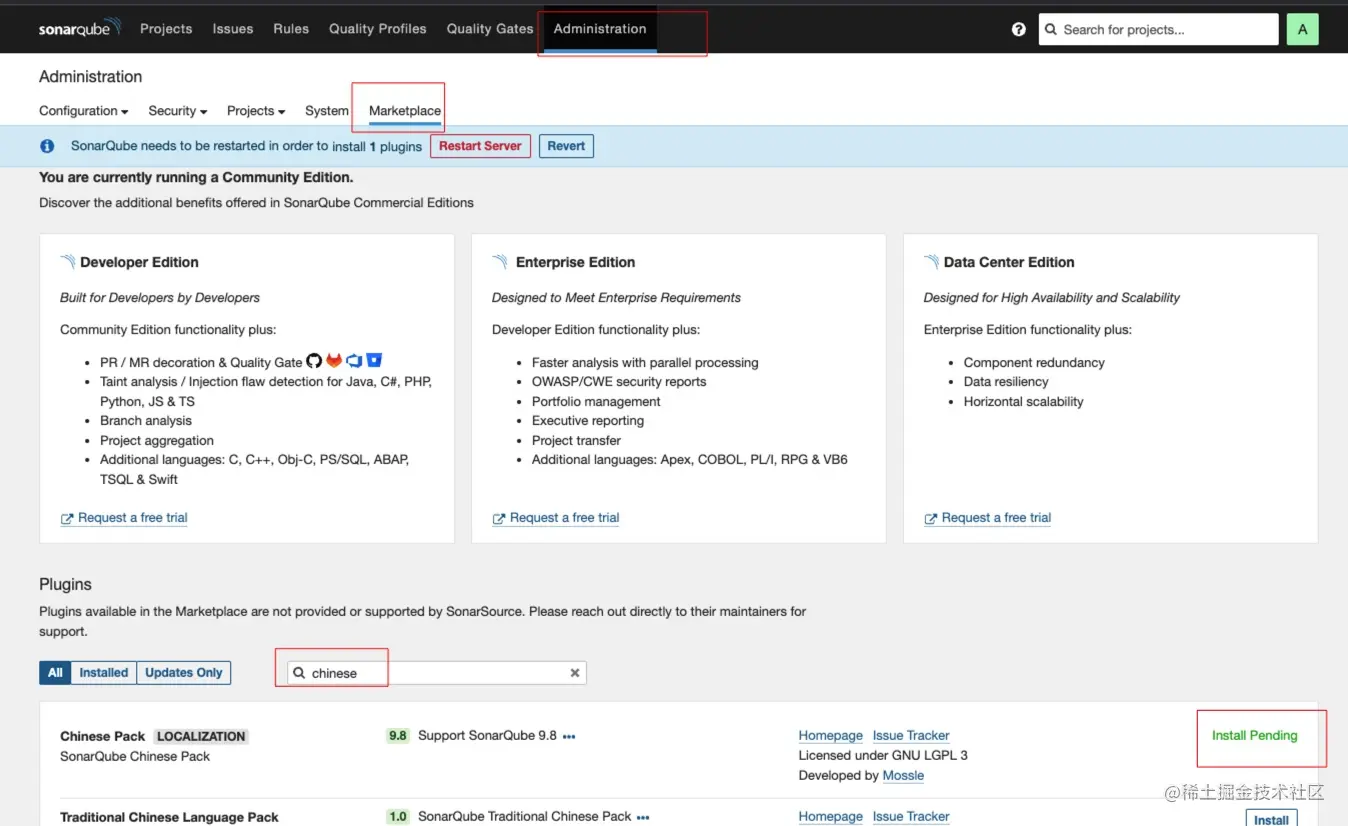Click the GitLab icon under Developer Edition
Image resolution: width=1348 pixels, height=826 pixels.
pos(334,361)
